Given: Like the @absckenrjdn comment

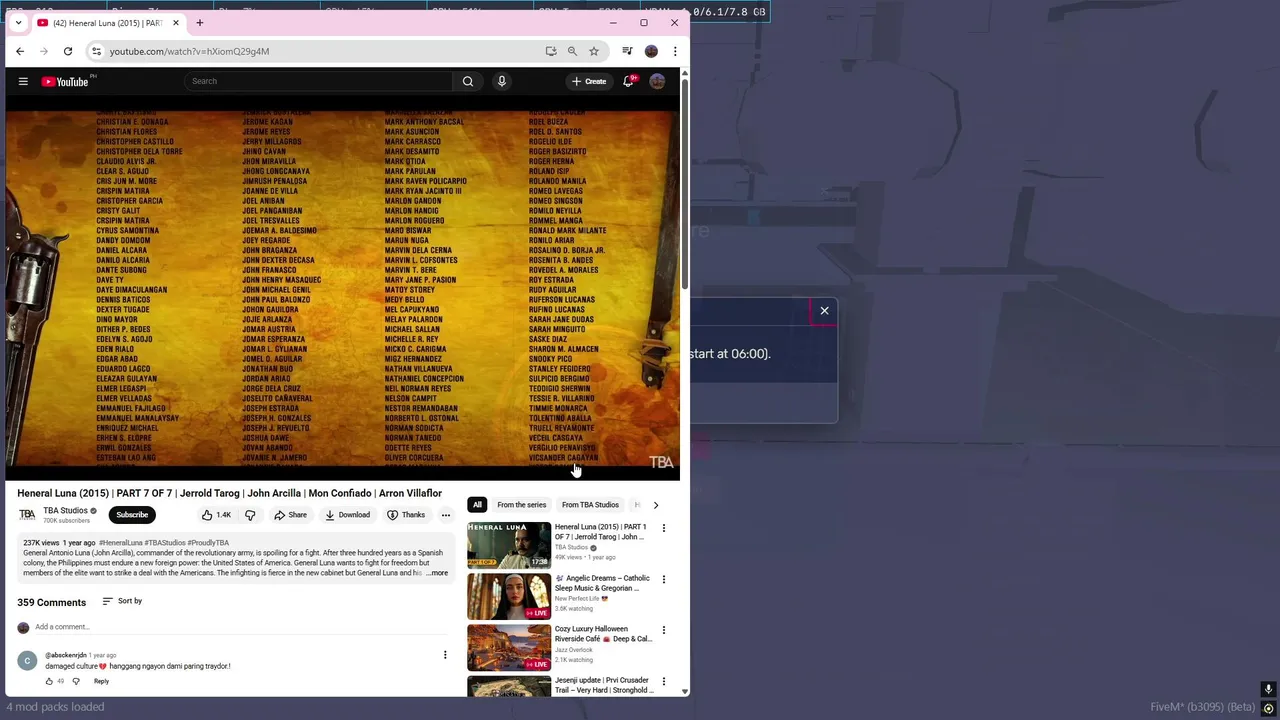Looking at the screenshot, I should [x=49, y=681].
